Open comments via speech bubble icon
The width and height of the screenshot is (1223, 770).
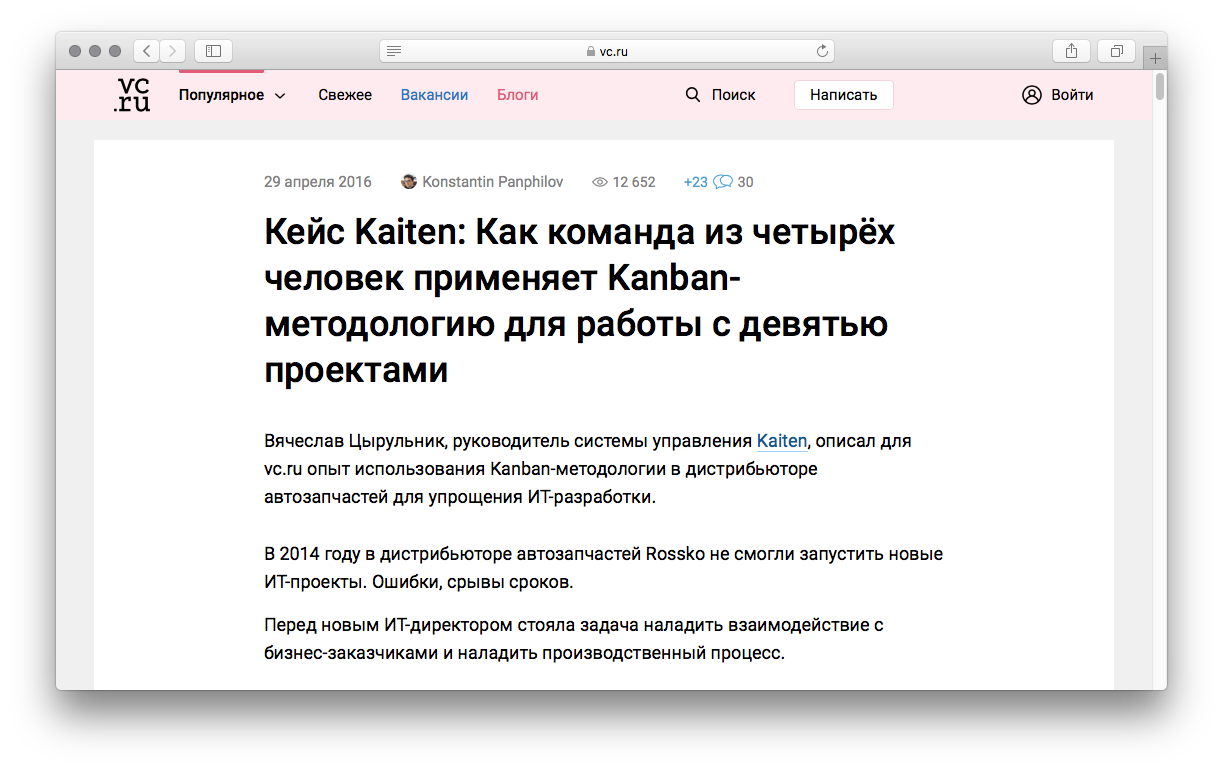point(723,182)
